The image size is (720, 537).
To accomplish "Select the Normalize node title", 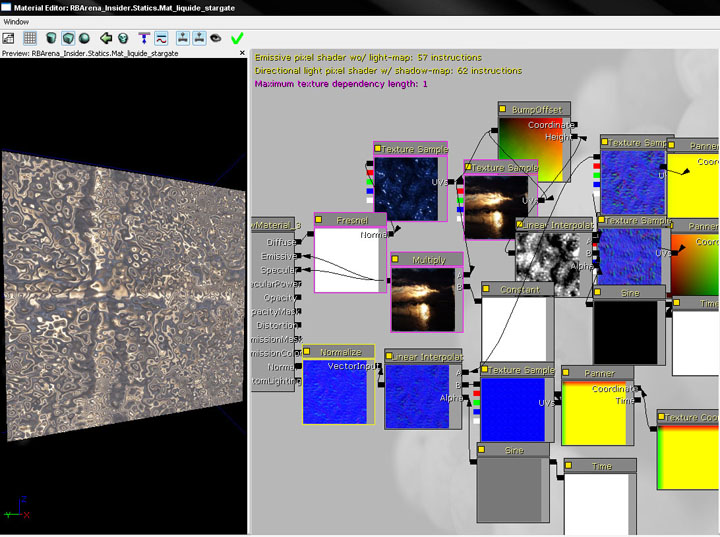I will pyautogui.click(x=338, y=352).
